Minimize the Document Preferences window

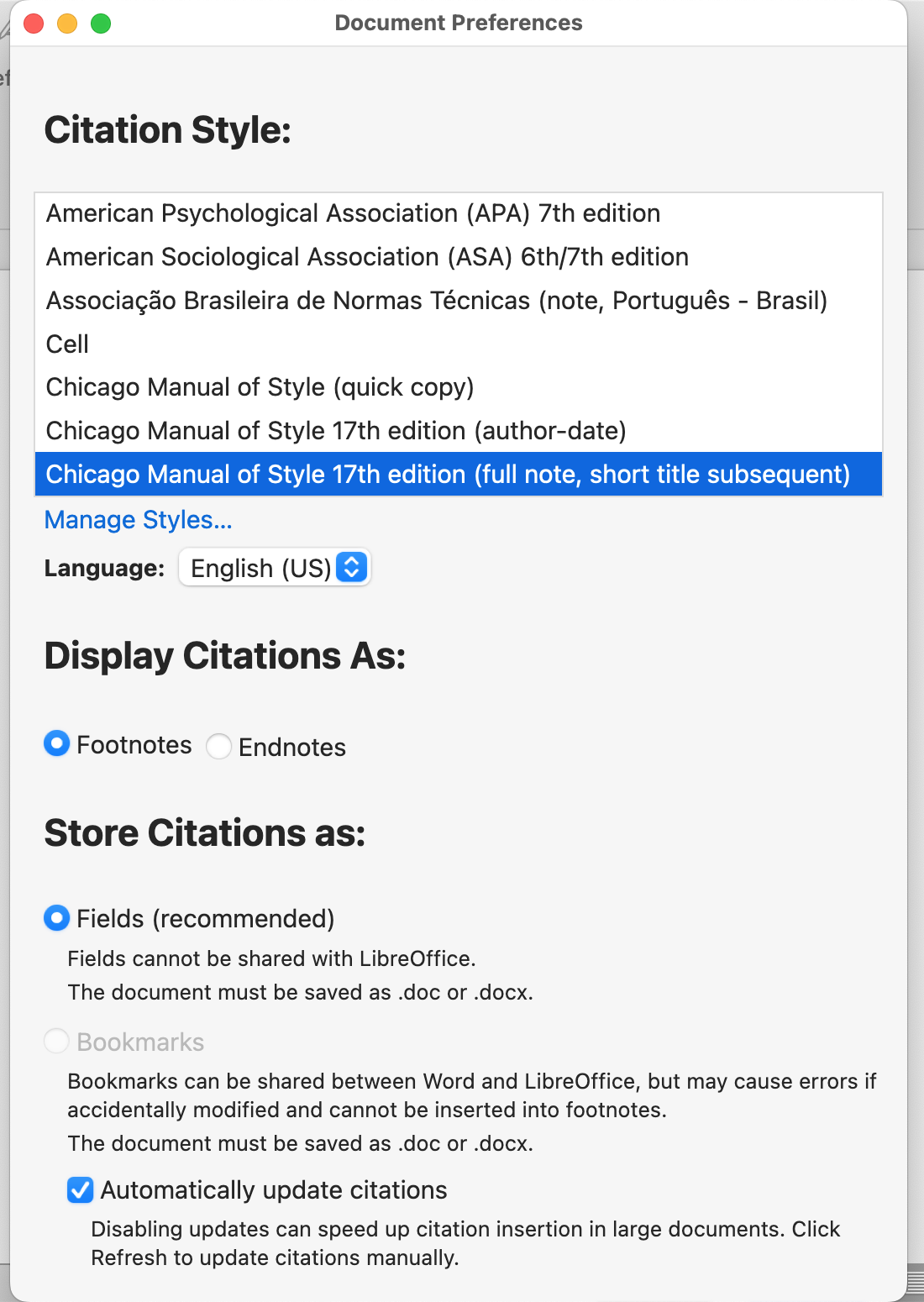(67, 24)
